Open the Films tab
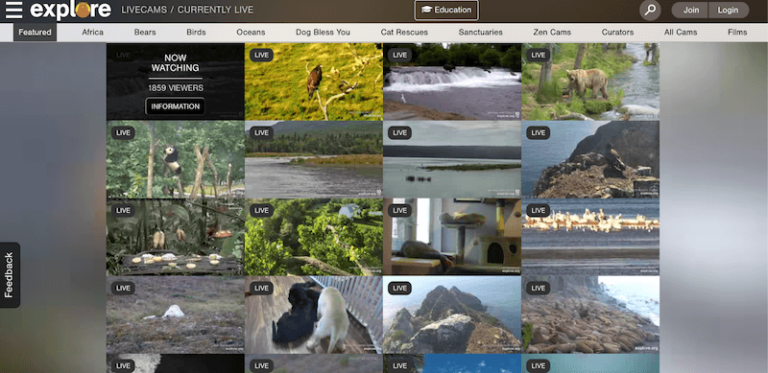 [737, 32]
